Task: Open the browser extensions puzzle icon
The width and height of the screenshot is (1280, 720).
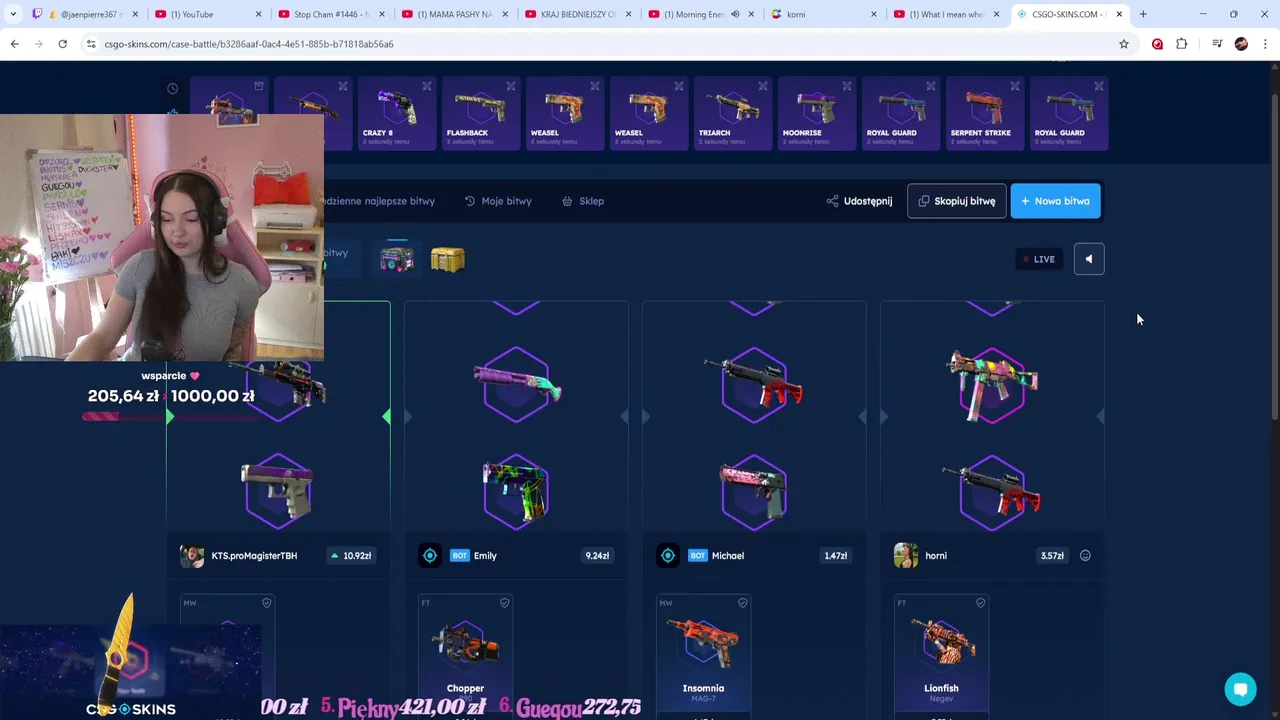Action: pos(1182,44)
